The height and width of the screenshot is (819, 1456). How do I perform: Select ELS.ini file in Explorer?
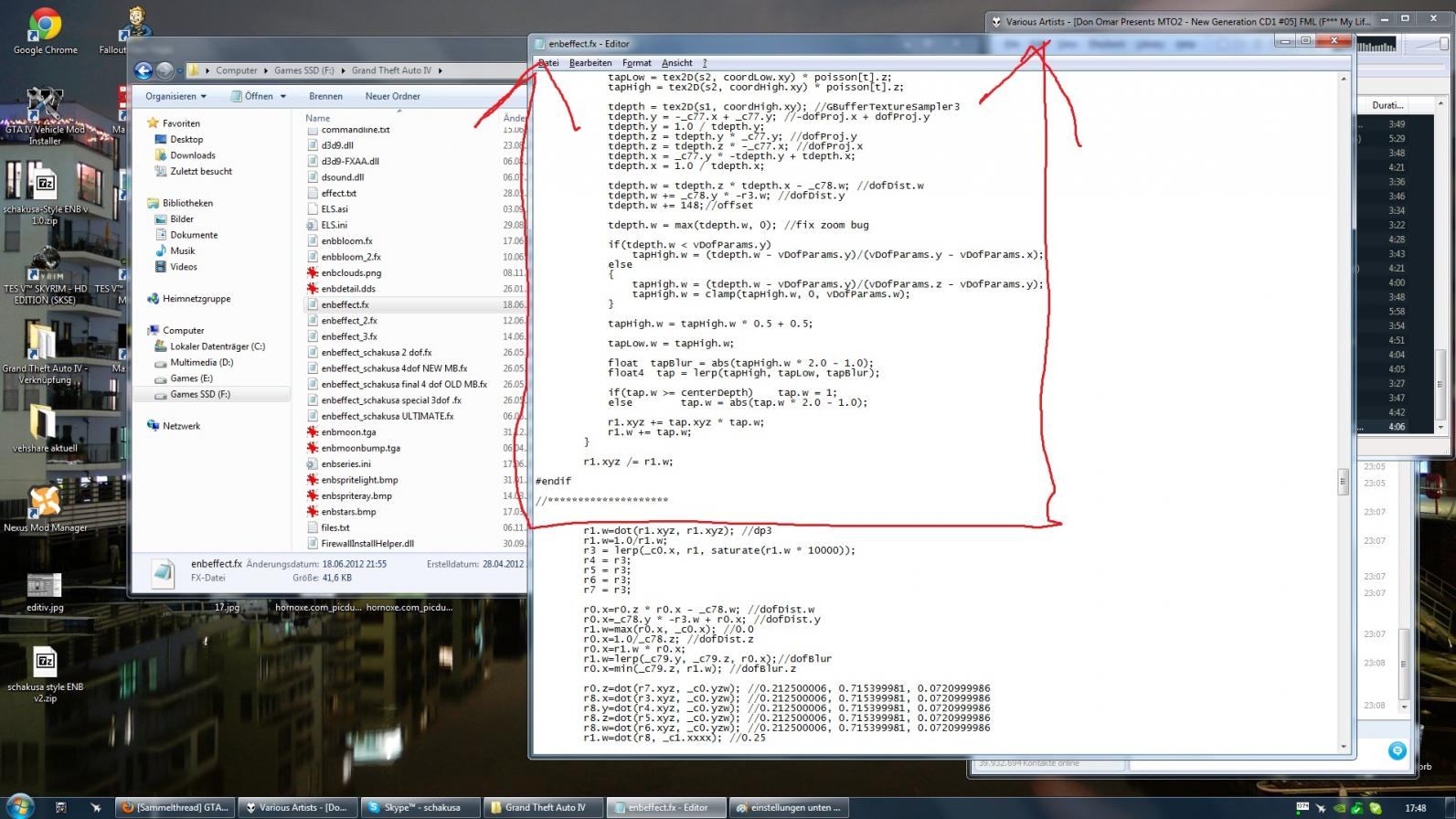pos(334,225)
